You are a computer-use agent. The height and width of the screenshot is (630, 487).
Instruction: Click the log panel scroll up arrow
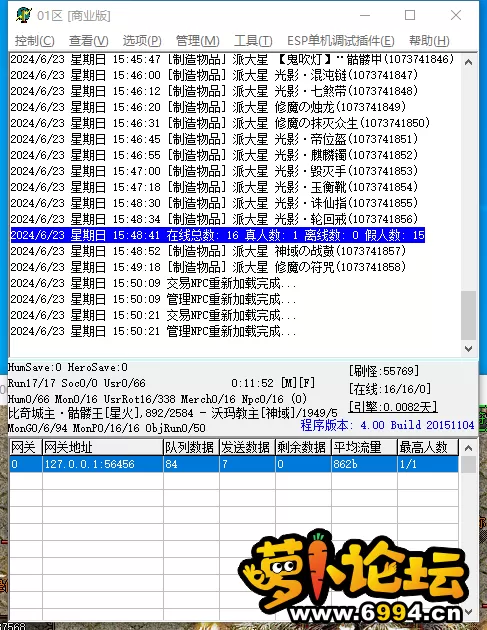point(468,62)
